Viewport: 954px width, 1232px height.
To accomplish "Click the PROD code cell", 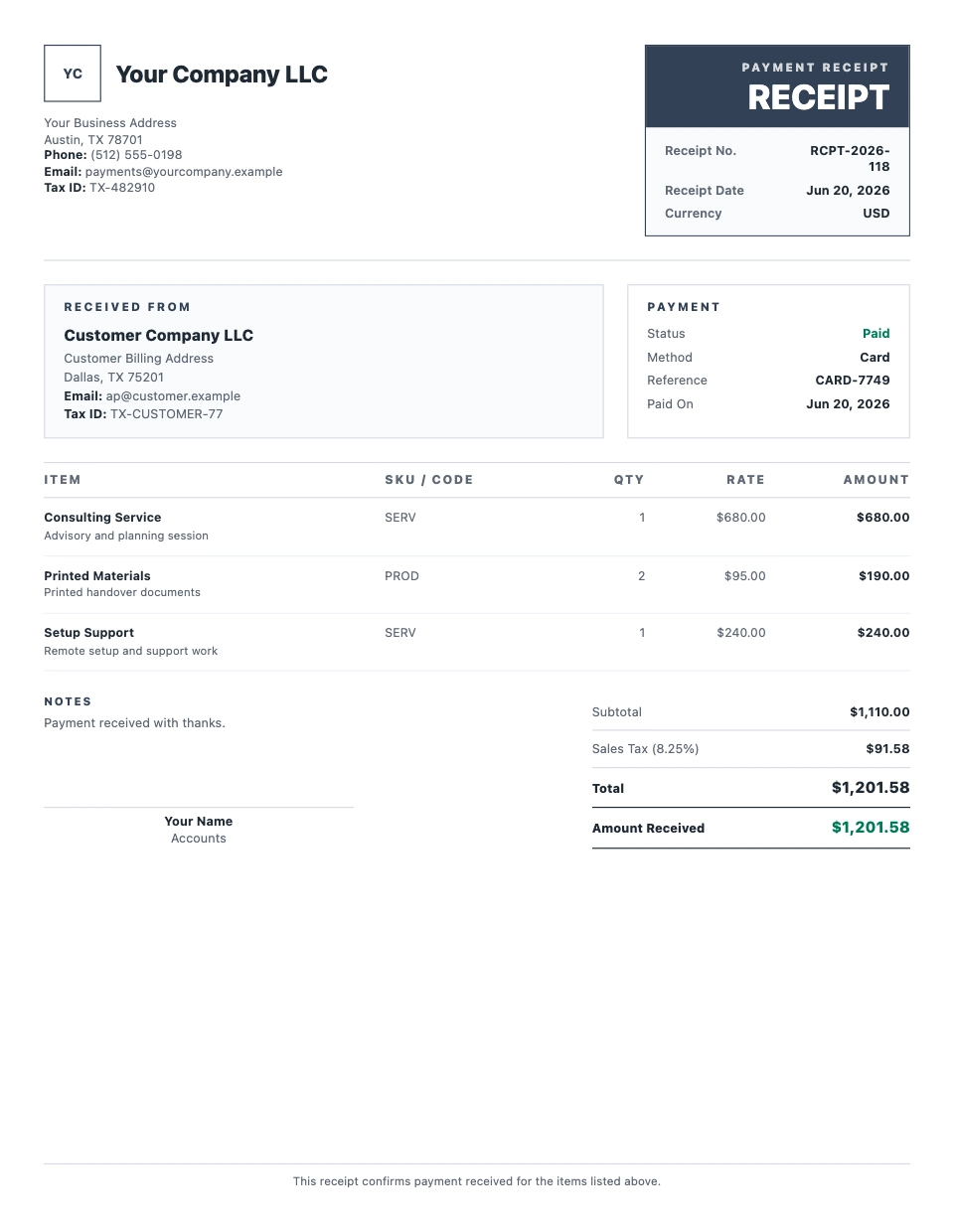I will (401, 576).
